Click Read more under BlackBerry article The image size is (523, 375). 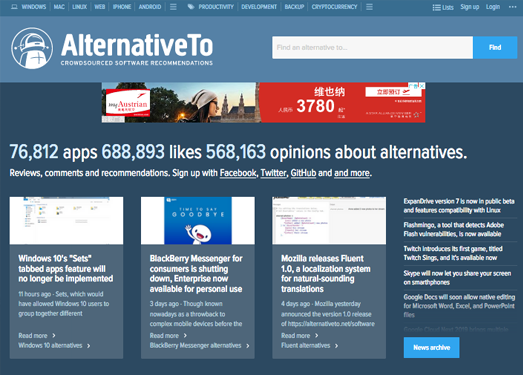pyautogui.click(x=164, y=335)
